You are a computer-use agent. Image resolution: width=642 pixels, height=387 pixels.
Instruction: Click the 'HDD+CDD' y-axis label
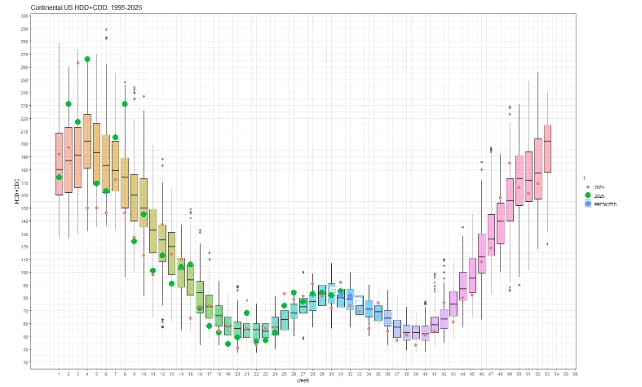(x=17, y=191)
